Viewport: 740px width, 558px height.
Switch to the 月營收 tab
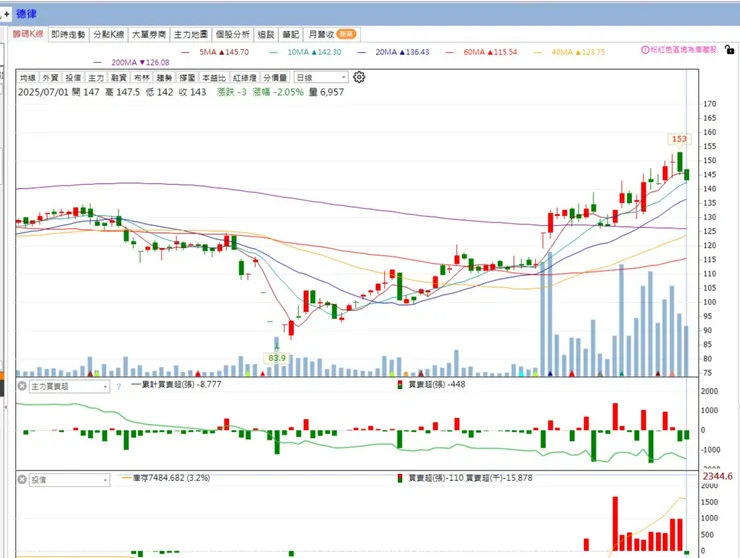point(332,34)
